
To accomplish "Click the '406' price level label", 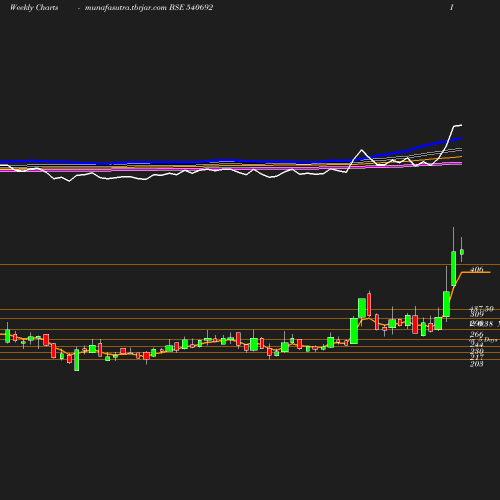I will tap(476, 269).
